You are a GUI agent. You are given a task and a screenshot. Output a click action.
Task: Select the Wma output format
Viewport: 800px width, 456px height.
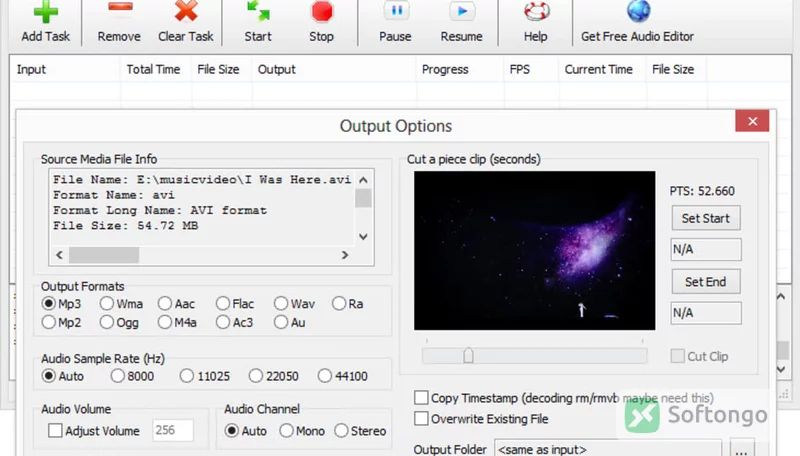point(107,303)
